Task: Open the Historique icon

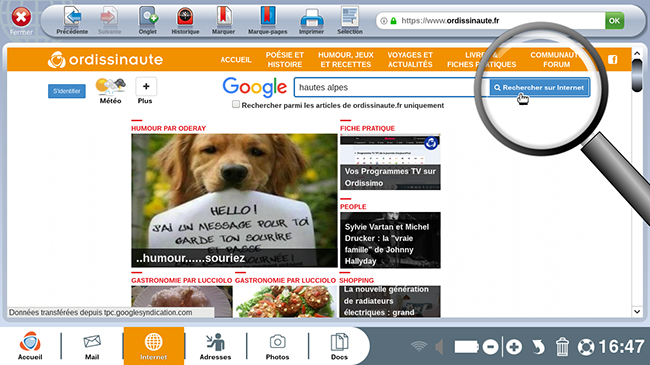Action: (185, 17)
